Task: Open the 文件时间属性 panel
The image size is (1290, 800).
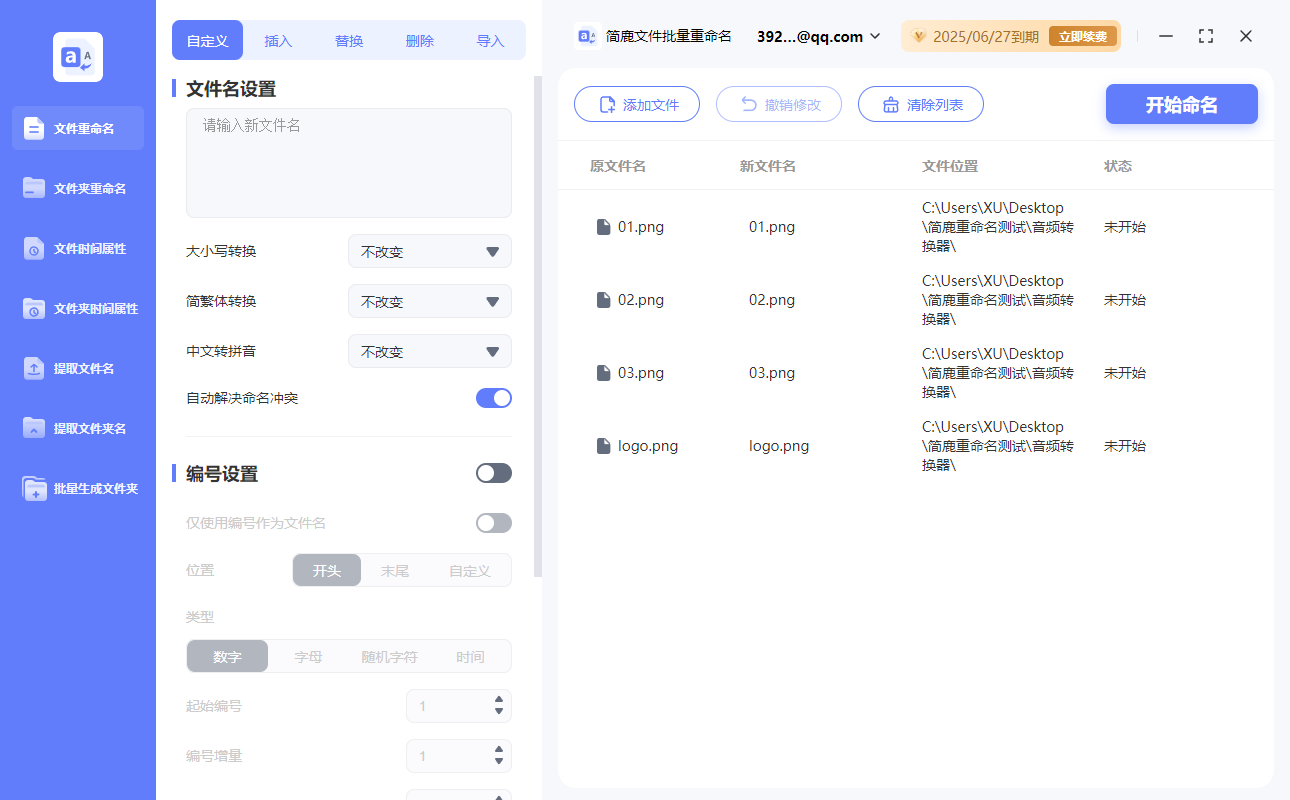Action: [x=77, y=248]
